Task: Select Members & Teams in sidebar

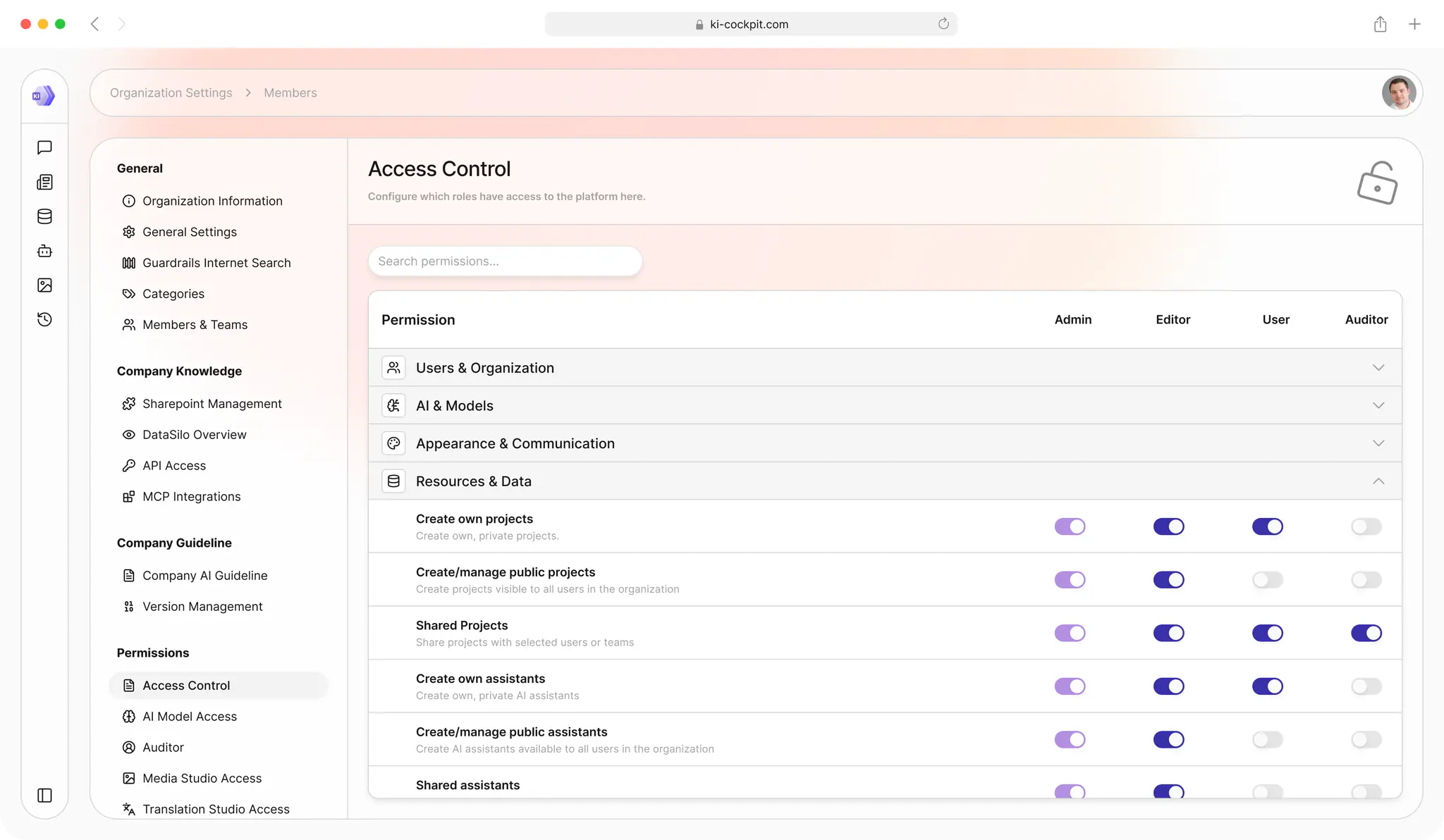Action: [185, 325]
